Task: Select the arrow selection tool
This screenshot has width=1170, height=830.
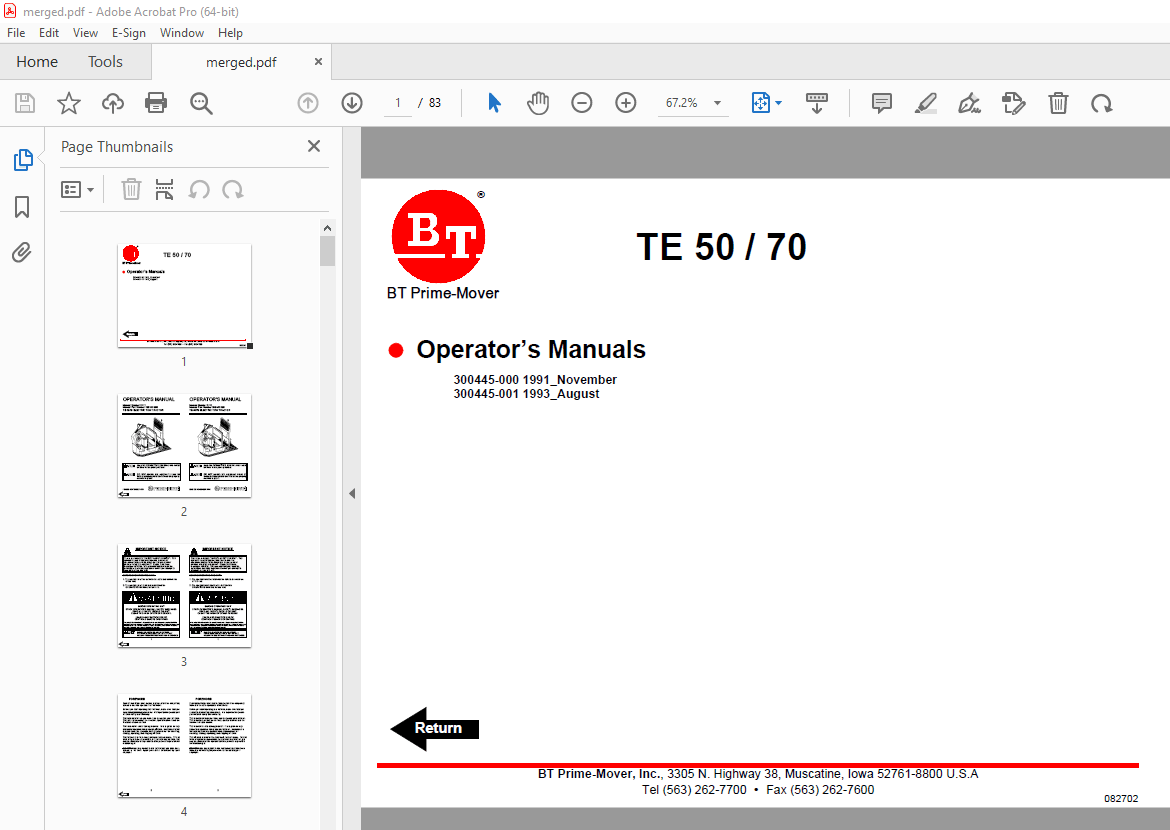Action: pos(494,103)
